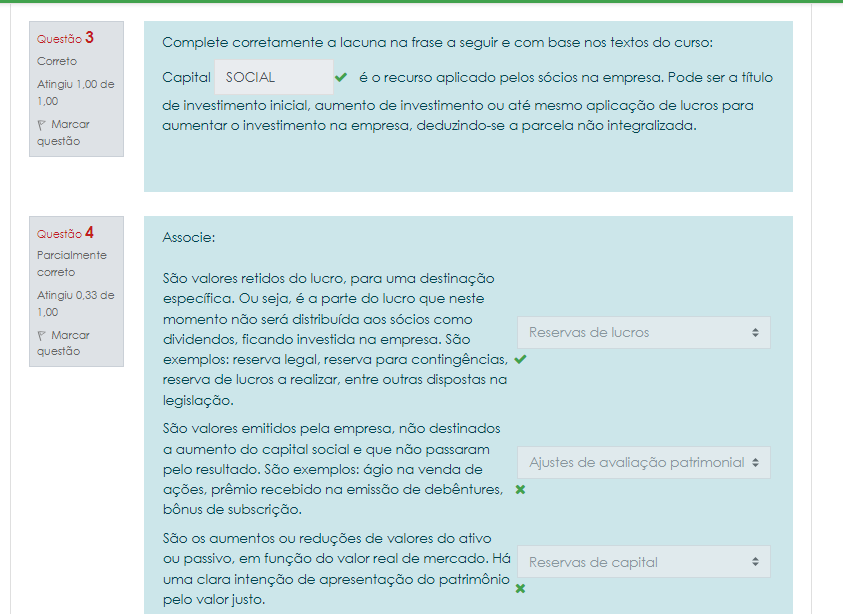Image resolution: width=843 pixels, height=614 pixels.
Task: Click the flag icon in Questão 4
Action: 42,336
